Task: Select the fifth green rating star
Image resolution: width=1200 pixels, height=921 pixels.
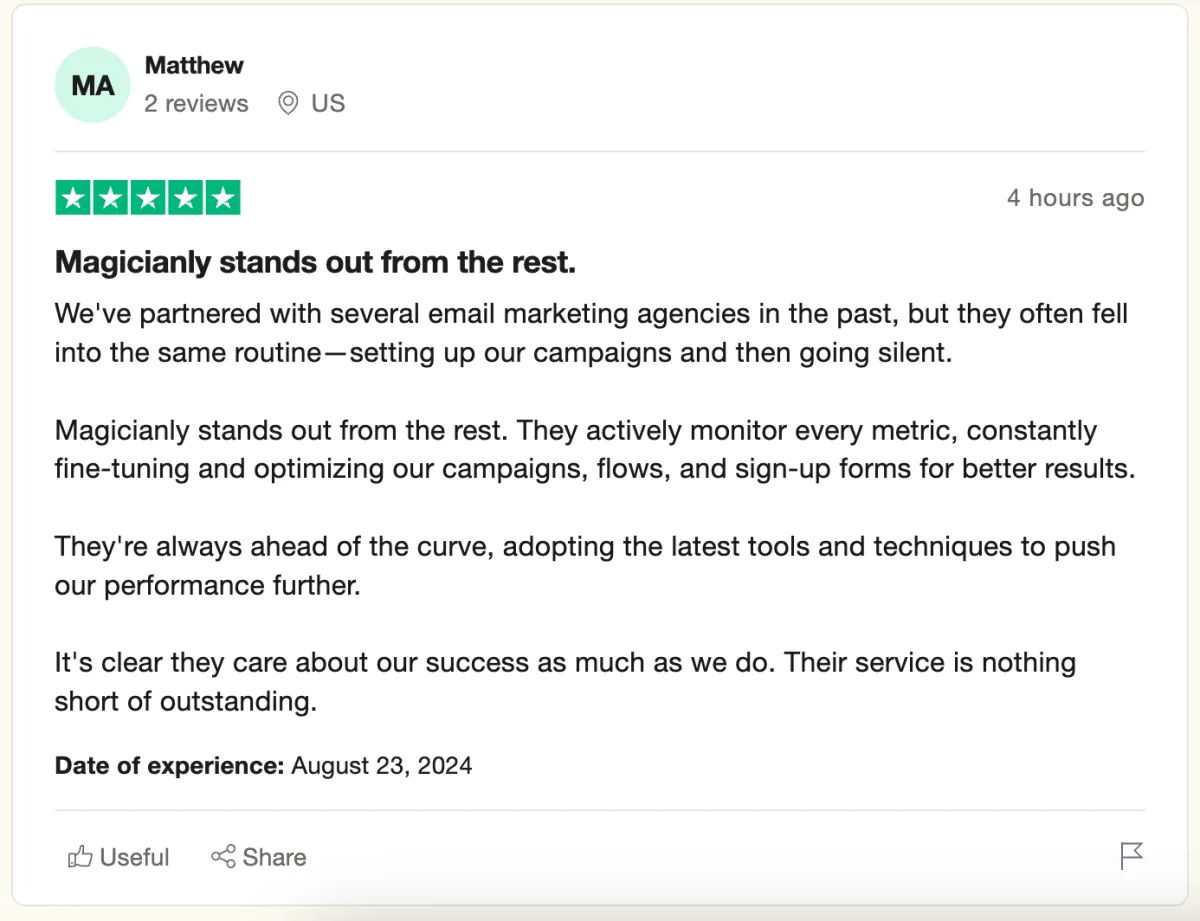Action: 222,198
